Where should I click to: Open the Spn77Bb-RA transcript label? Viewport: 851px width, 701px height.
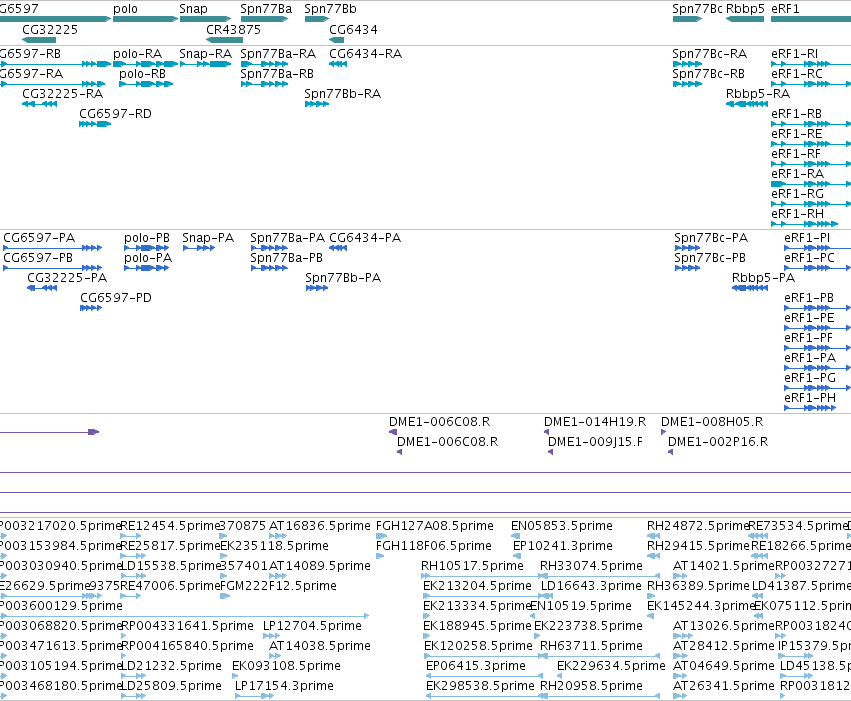point(342,94)
